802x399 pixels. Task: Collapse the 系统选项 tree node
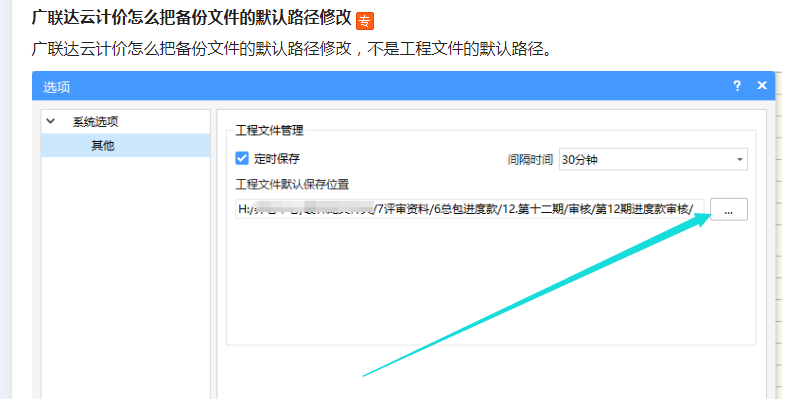[51, 122]
